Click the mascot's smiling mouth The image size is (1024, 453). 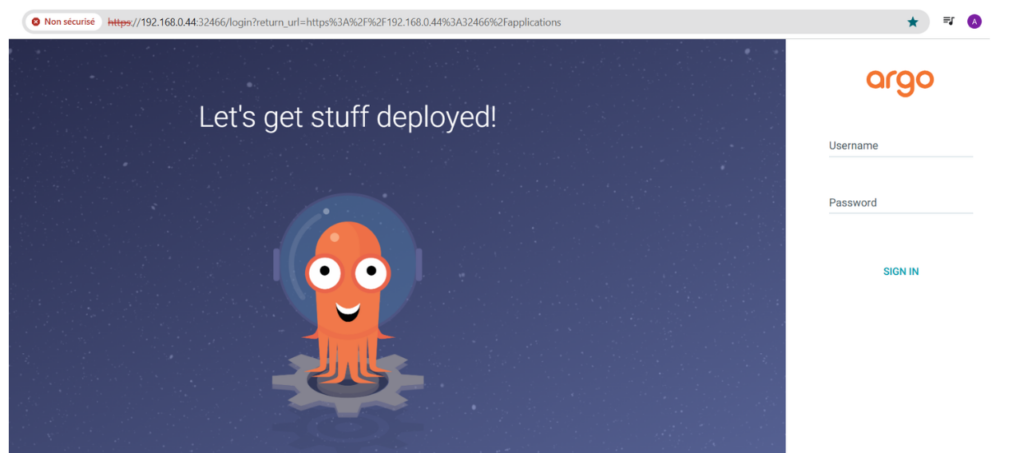347,307
